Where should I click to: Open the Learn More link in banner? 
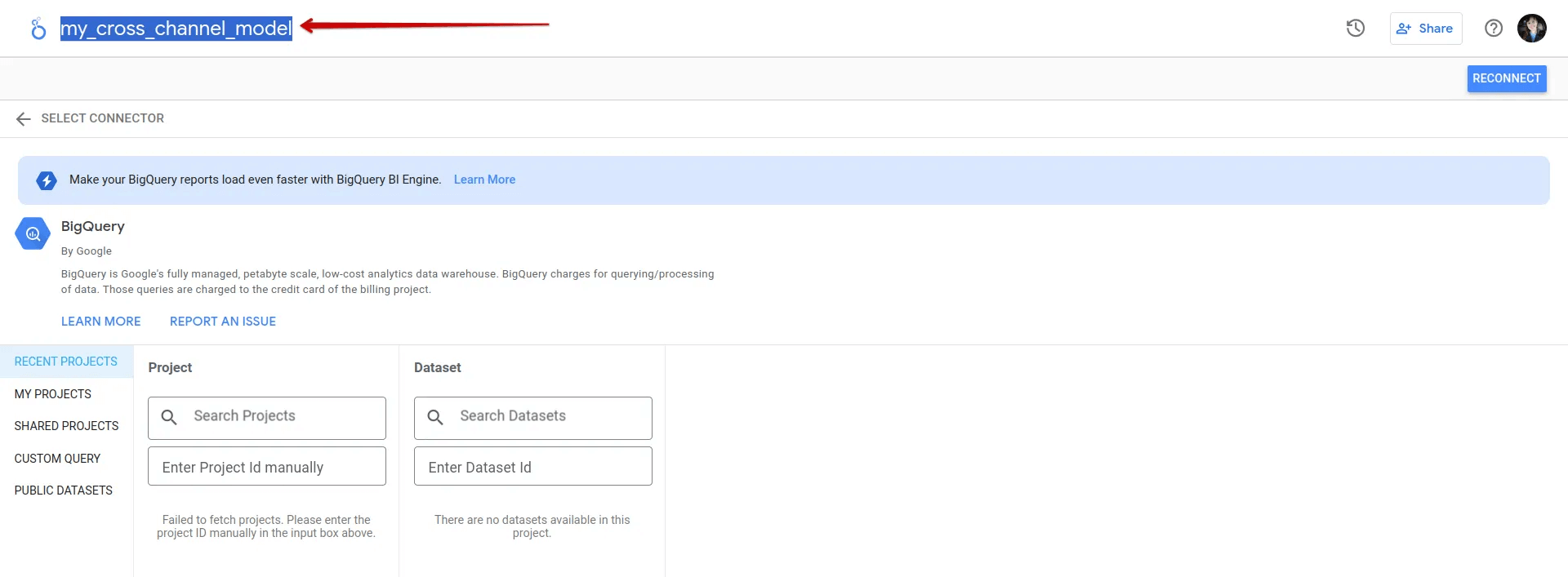click(484, 180)
